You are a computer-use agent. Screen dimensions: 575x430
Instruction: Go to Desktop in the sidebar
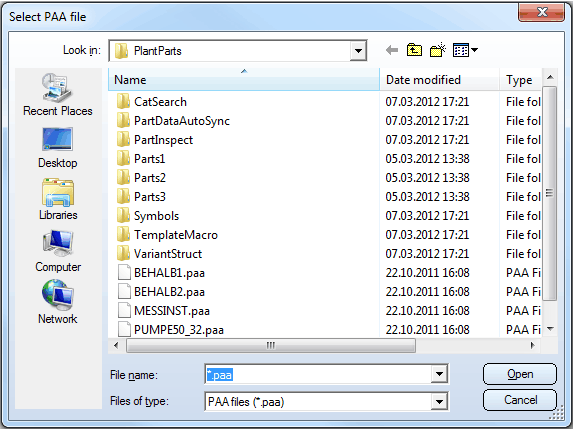tap(58, 148)
